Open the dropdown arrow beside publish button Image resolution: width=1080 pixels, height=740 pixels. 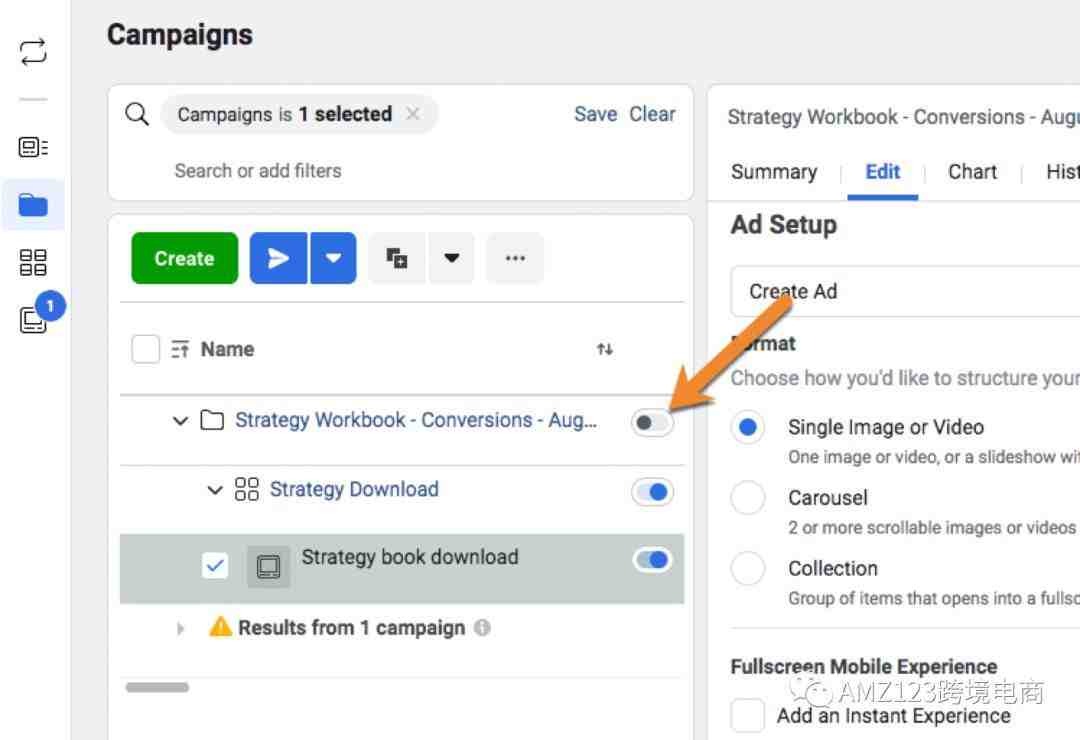333,258
